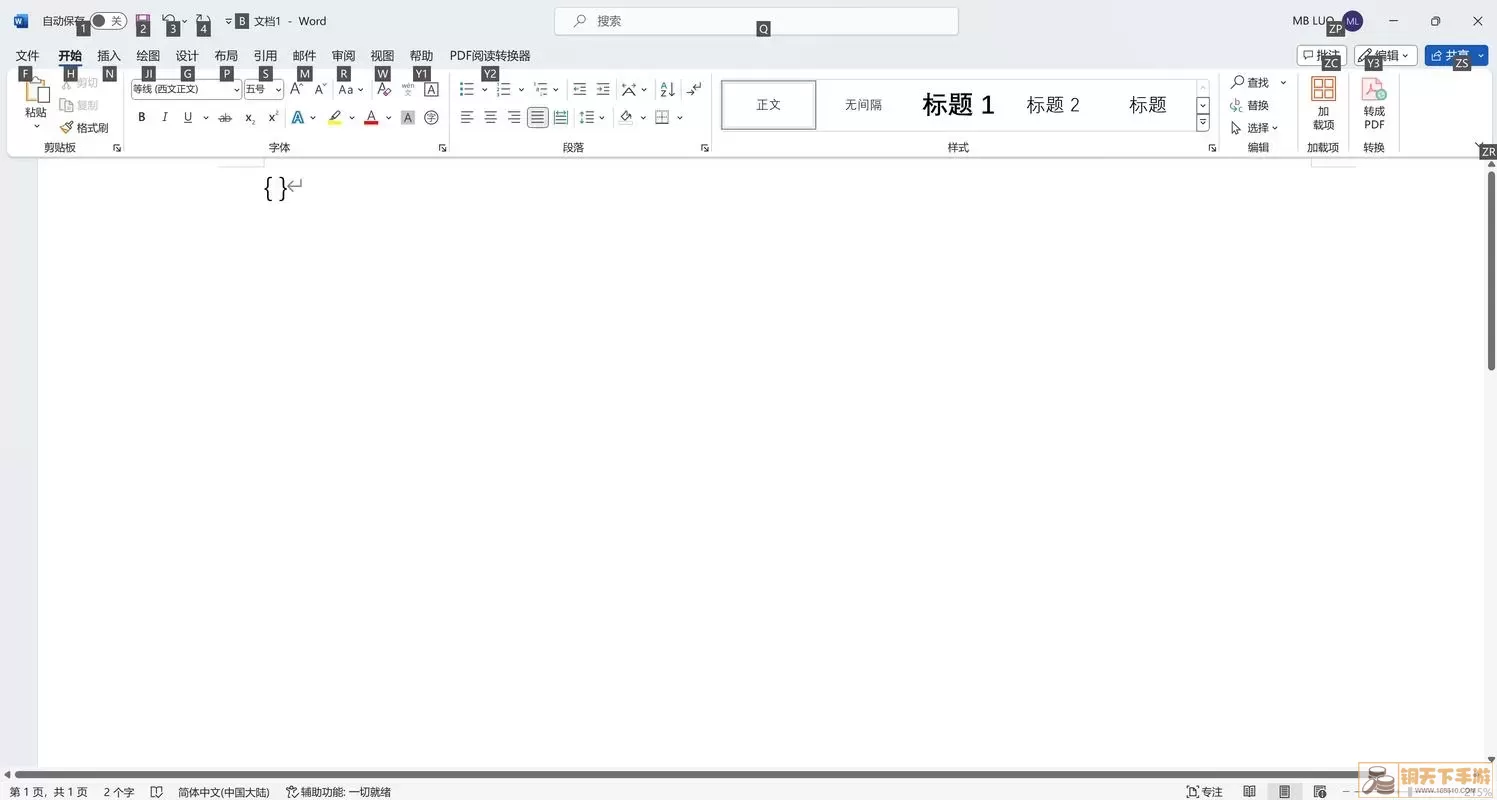Switch to the Insert (插入) tab
1497x800 pixels.
(x=109, y=56)
